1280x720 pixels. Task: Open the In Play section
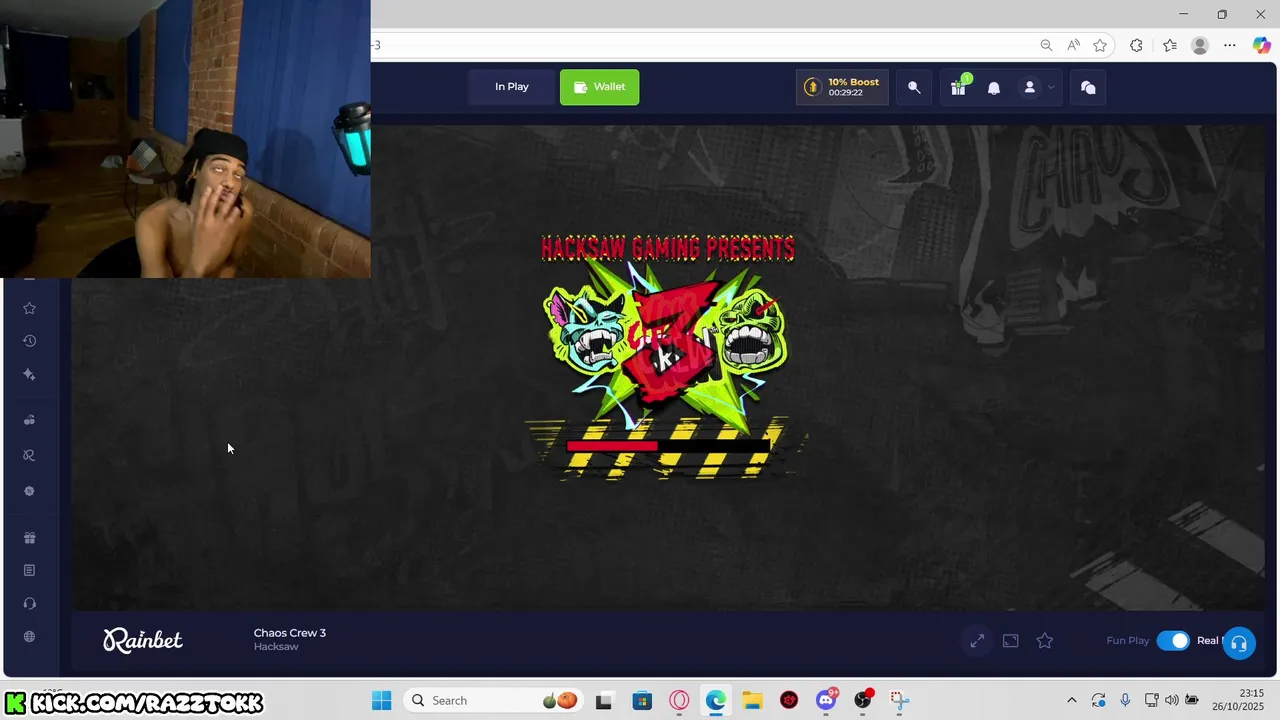coord(511,87)
